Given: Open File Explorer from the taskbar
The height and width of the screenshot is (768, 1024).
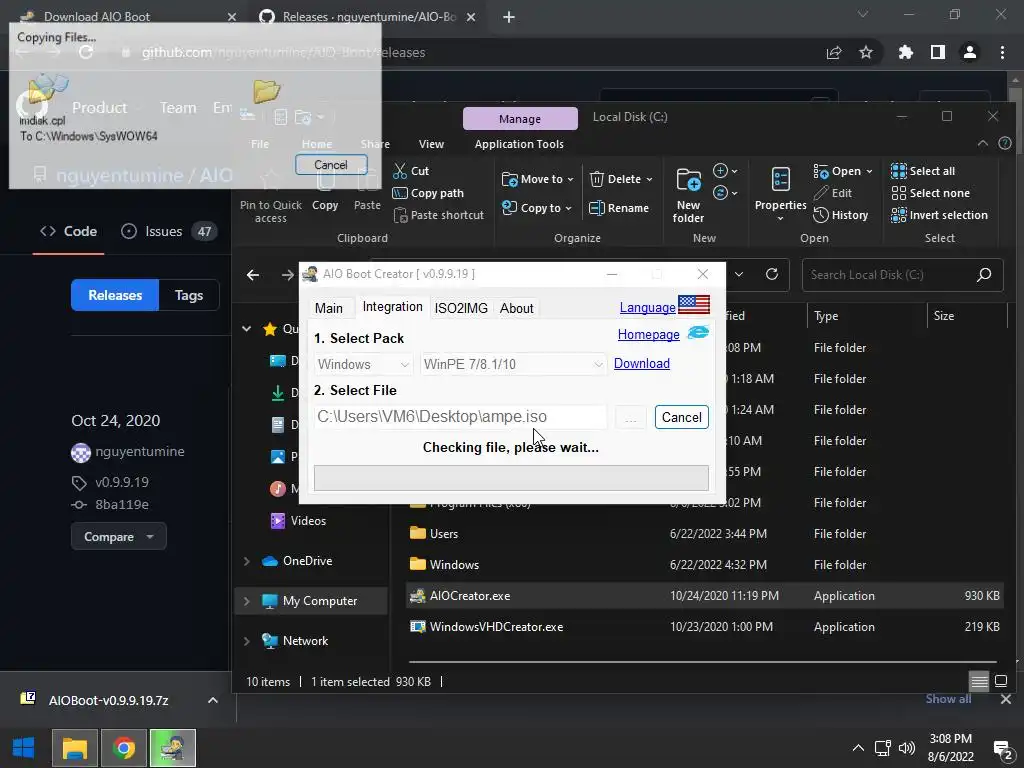Looking at the screenshot, I should [x=75, y=748].
